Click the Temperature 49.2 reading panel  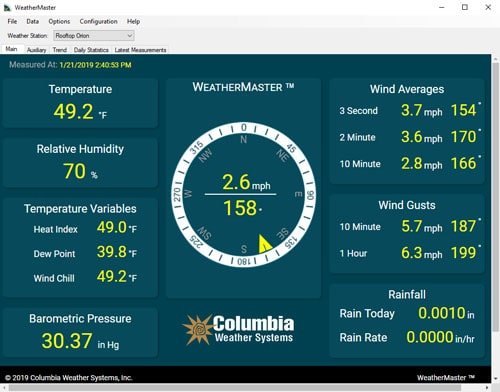(x=80, y=103)
